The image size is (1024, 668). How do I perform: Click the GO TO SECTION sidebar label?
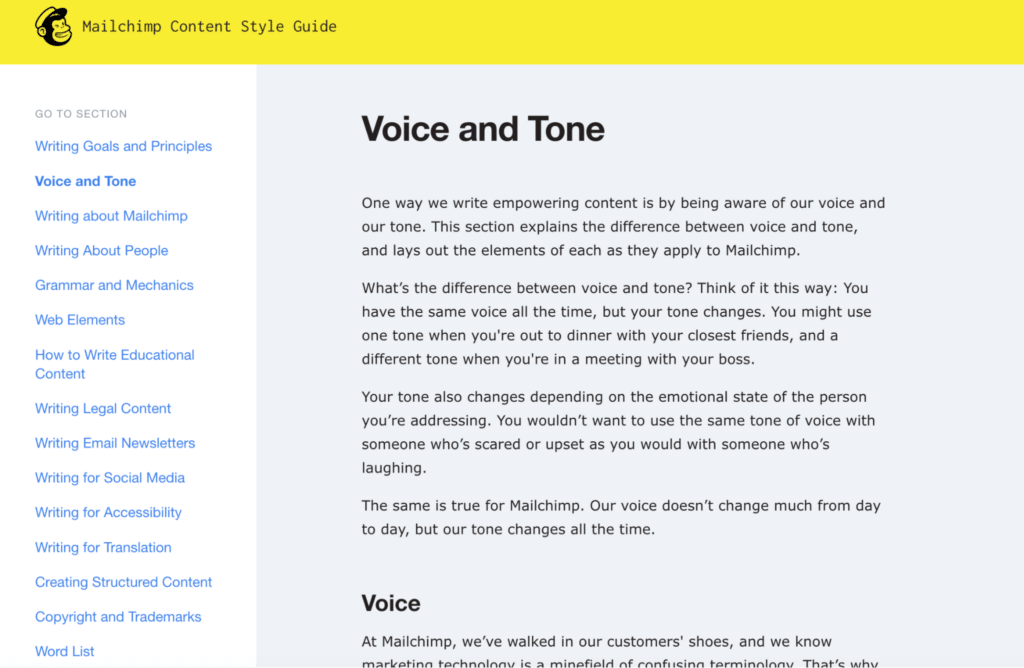81,114
